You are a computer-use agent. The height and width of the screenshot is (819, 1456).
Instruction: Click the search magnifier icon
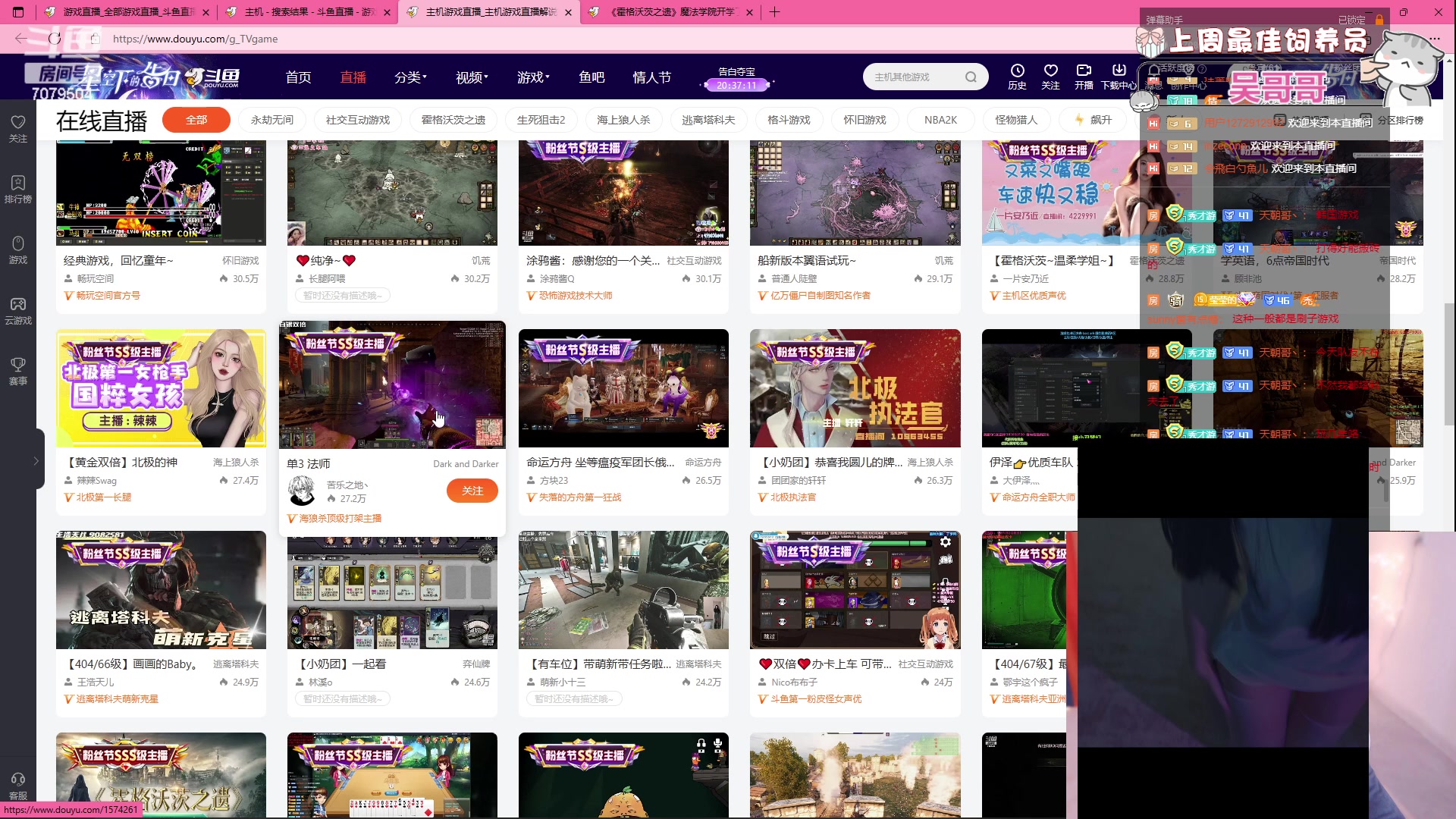[971, 77]
